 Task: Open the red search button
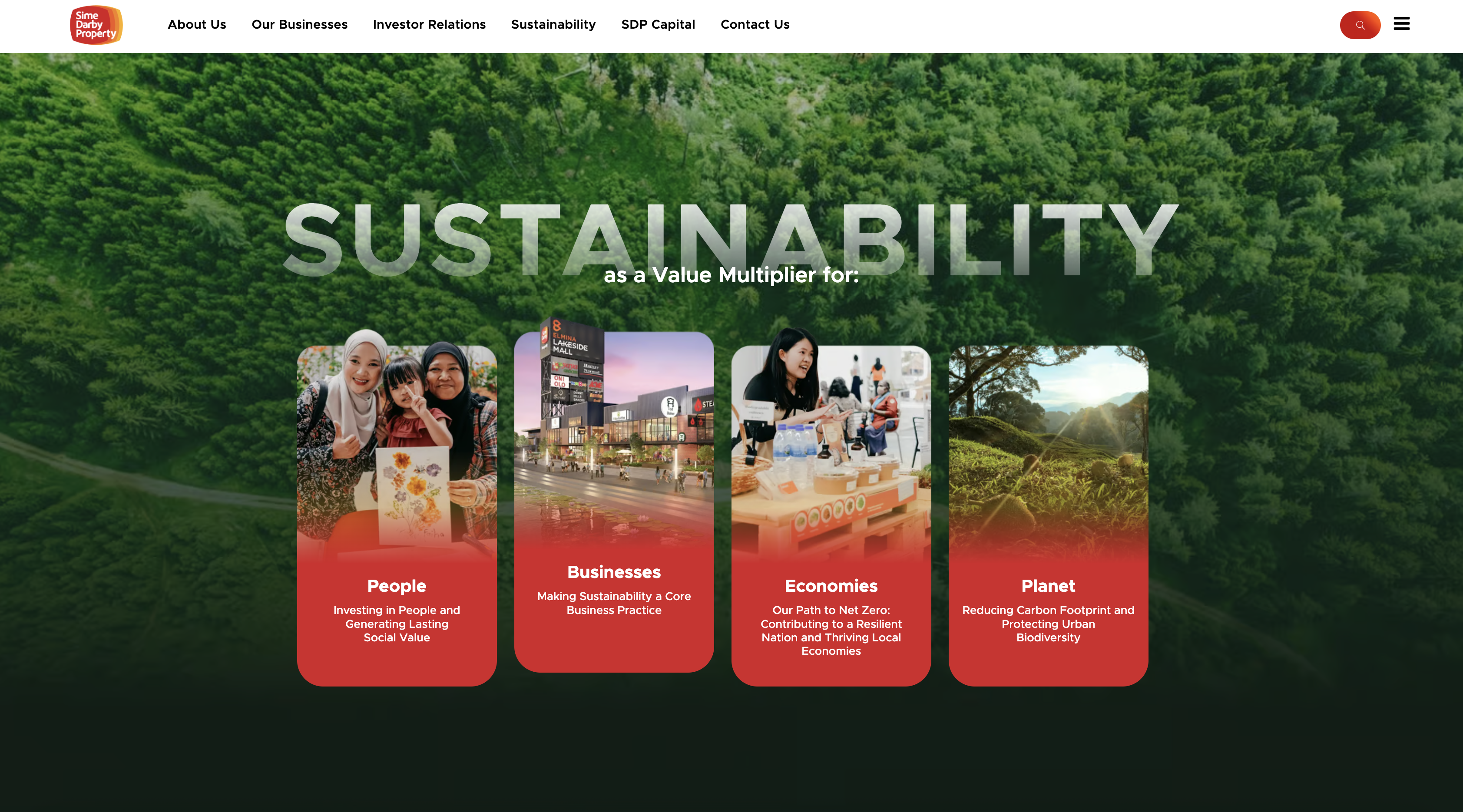click(1360, 25)
